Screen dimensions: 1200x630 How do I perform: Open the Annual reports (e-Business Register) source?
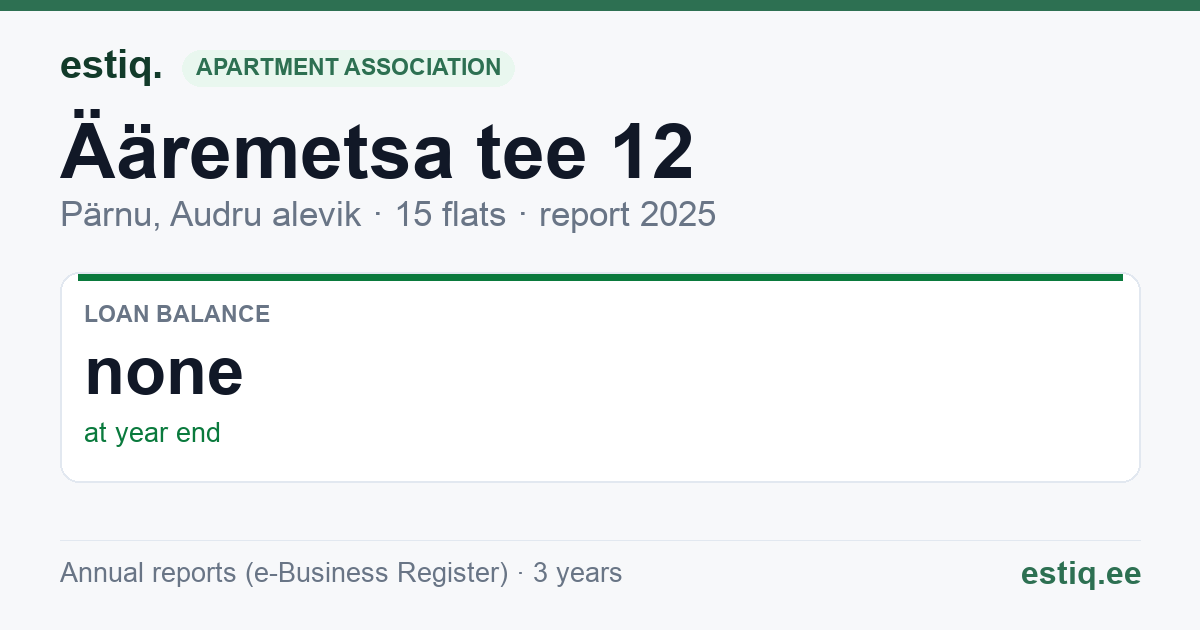(284, 573)
